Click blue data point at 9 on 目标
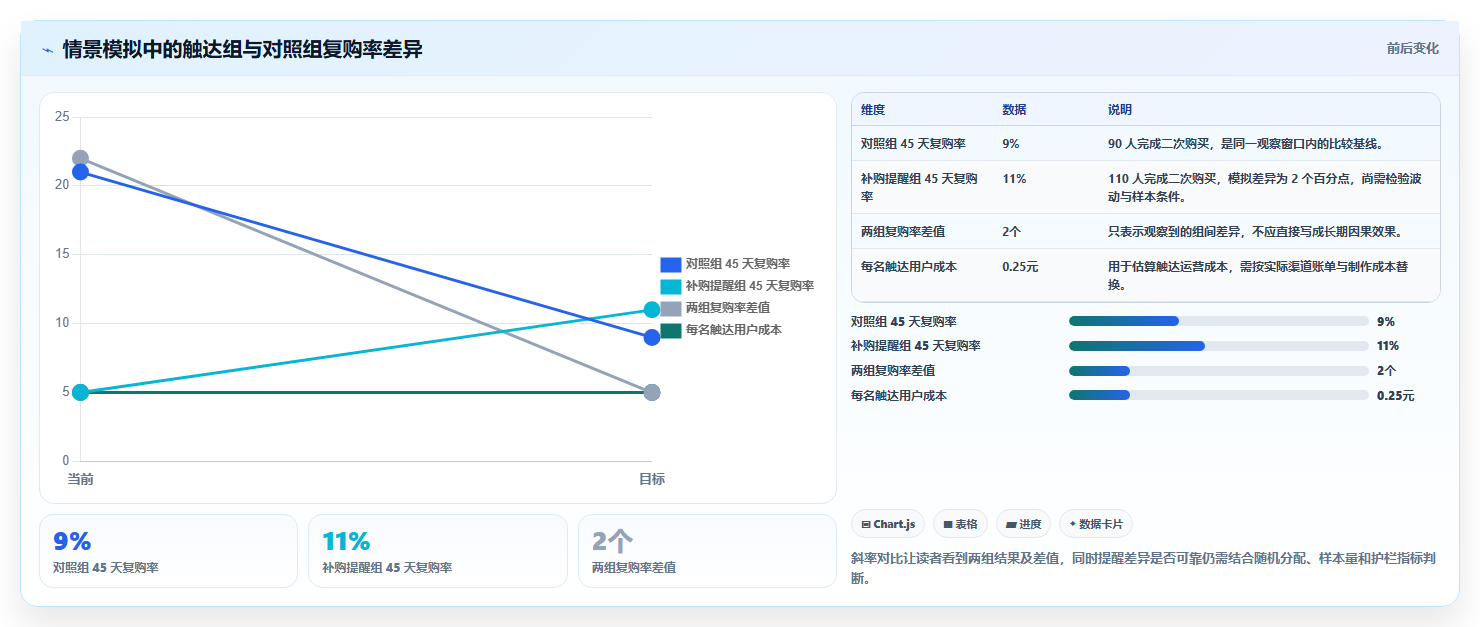Screen dimensions: 1480x627 pos(652,337)
